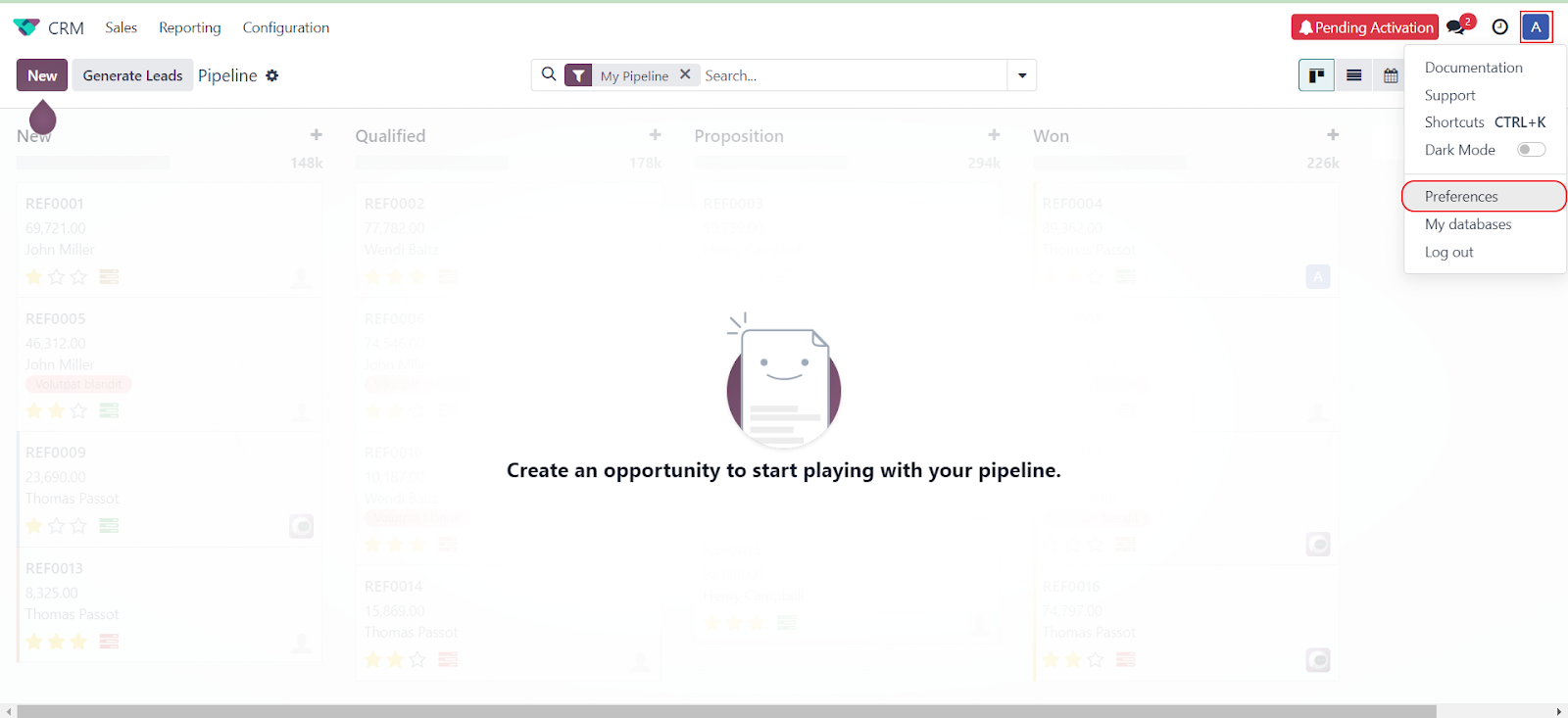Switch to Calendar view
Screen dimensions: 1568x718
tap(1390, 75)
